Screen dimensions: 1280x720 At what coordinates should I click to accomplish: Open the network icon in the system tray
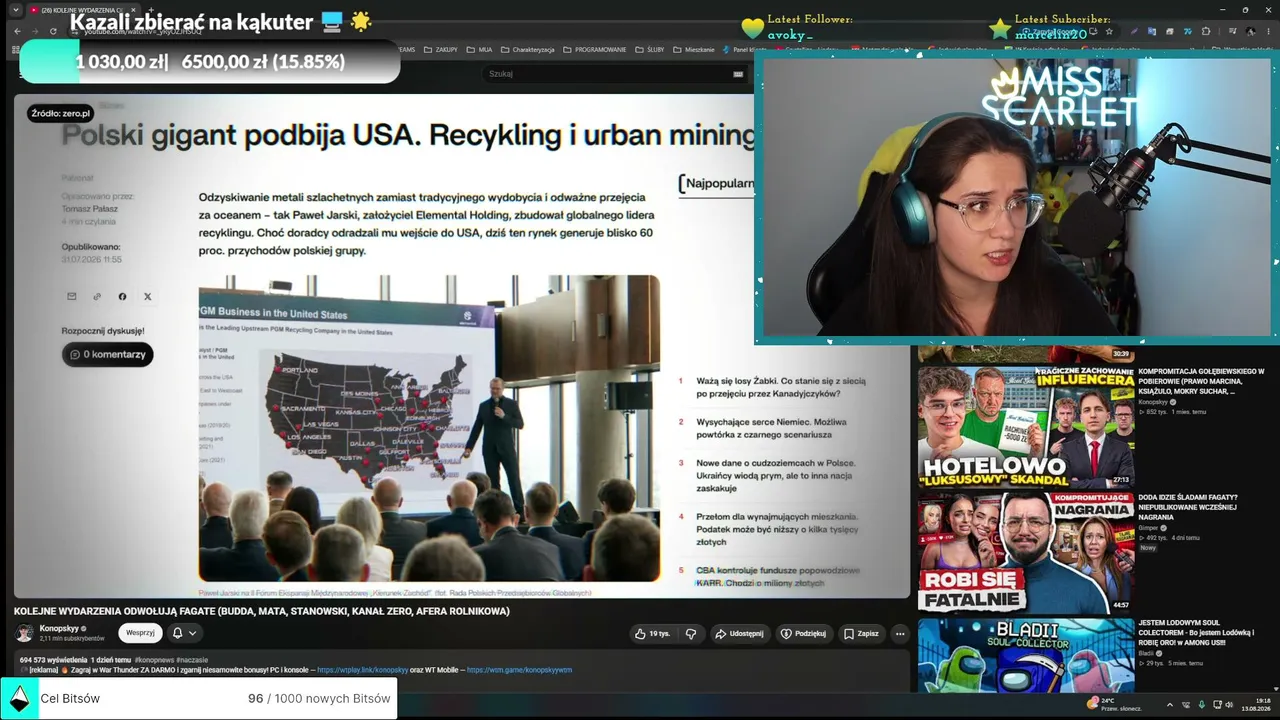[1215, 705]
